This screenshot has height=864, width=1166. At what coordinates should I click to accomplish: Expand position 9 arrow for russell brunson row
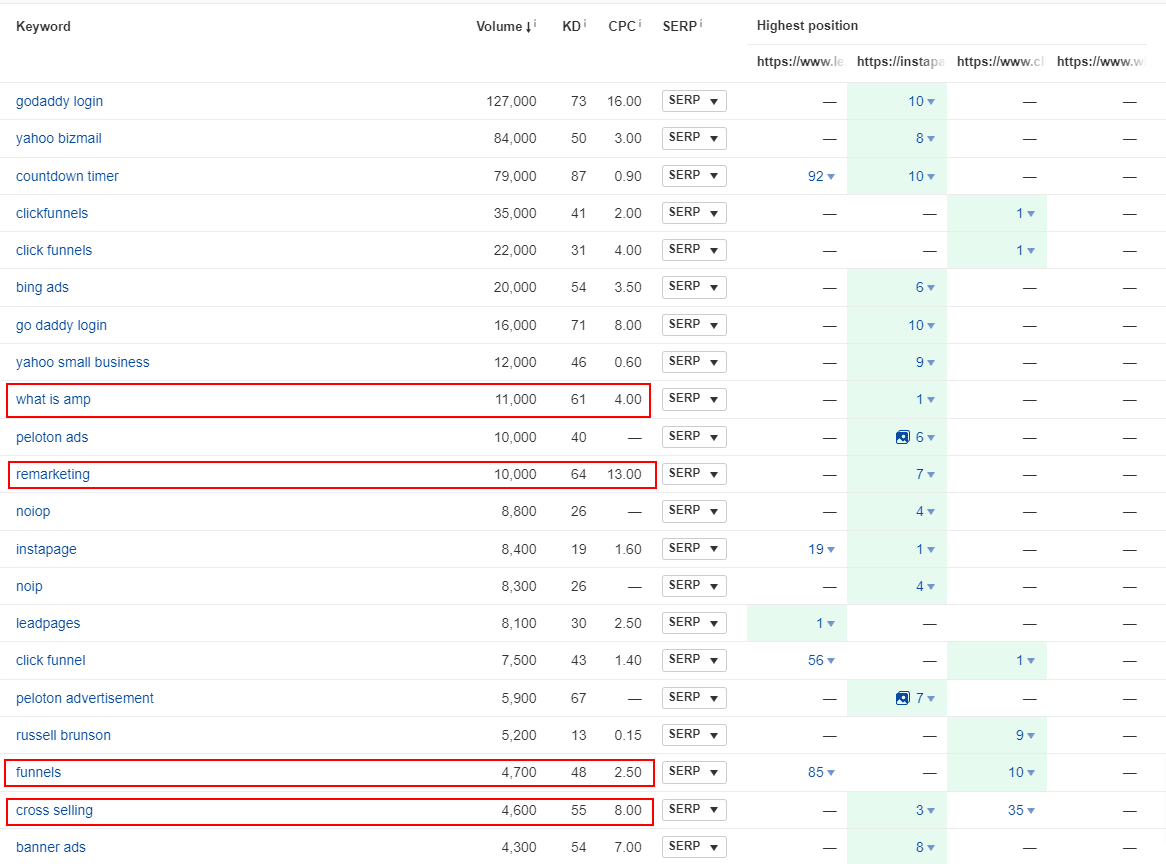[x=1031, y=736]
